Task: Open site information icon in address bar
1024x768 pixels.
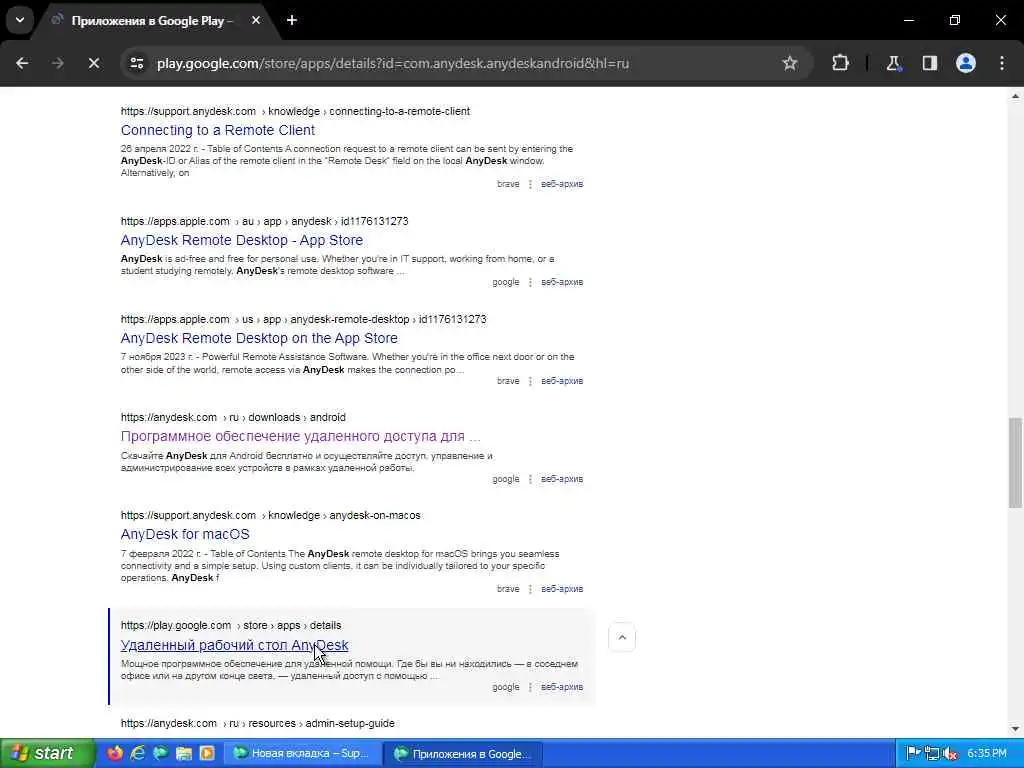Action: pyautogui.click(x=137, y=63)
